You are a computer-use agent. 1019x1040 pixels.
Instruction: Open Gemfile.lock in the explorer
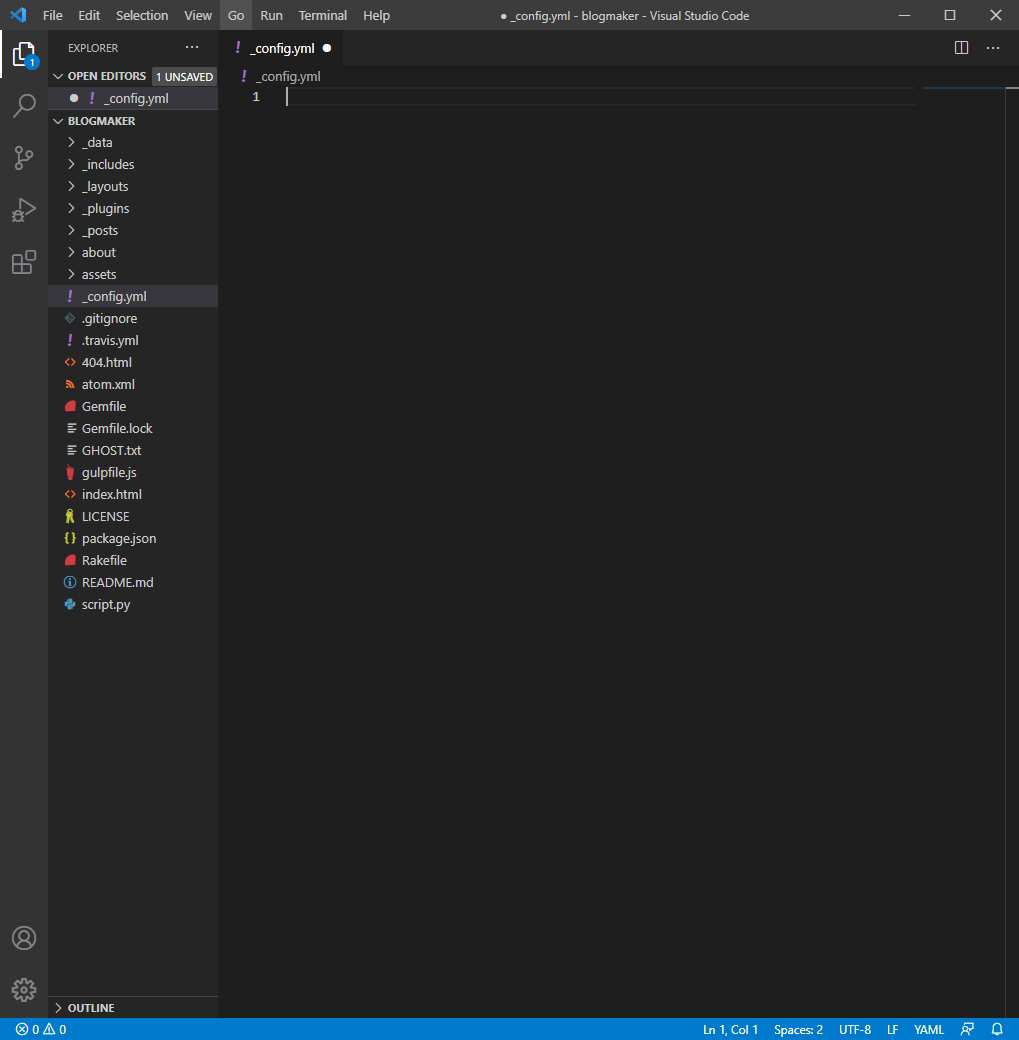[133, 428]
